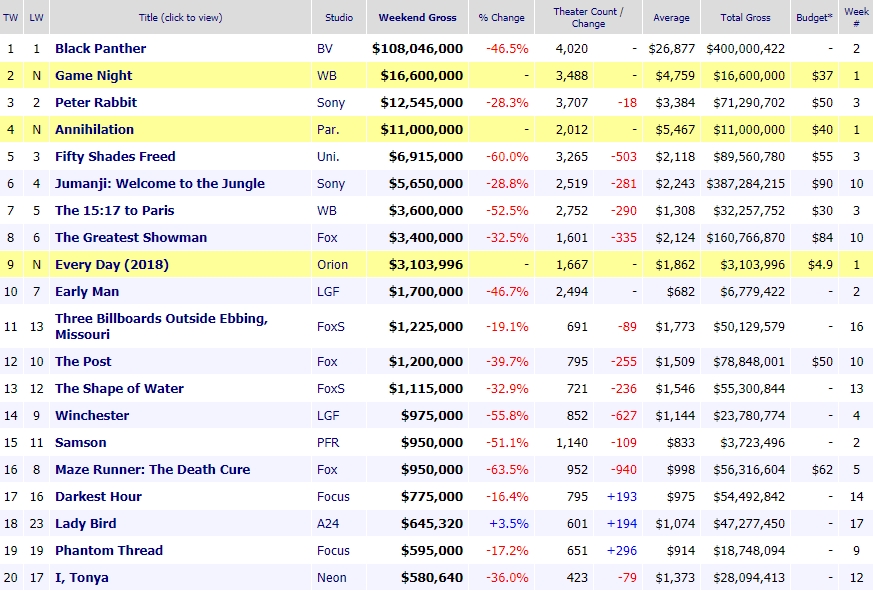Screen dimensions: 873x591
Task: Click FoxS studio for Shape of Water
Action: click(x=331, y=389)
